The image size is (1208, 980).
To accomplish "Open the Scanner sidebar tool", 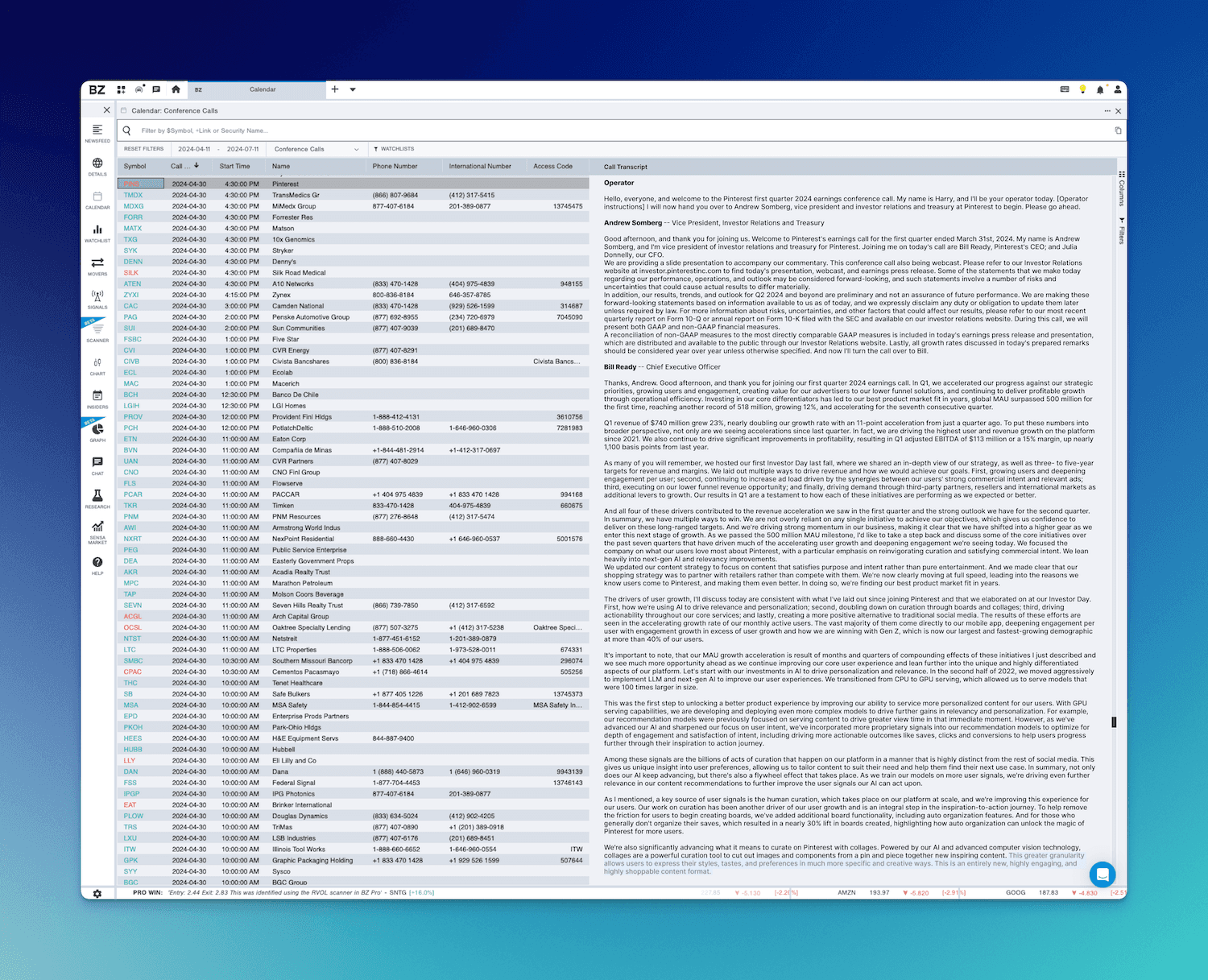I will [97, 333].
